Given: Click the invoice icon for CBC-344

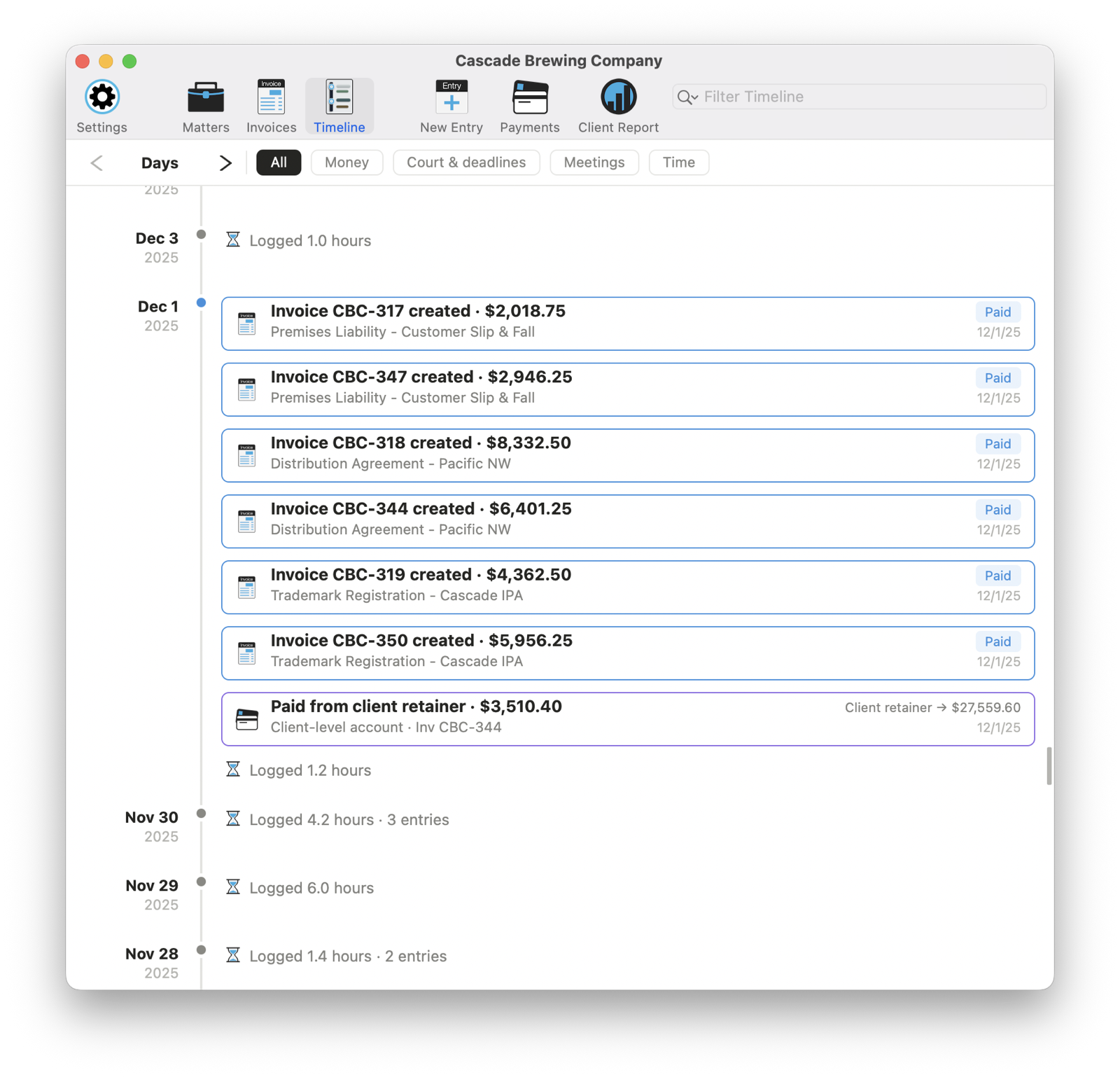Looking at the screenshot, I should [x=247, y=521].
